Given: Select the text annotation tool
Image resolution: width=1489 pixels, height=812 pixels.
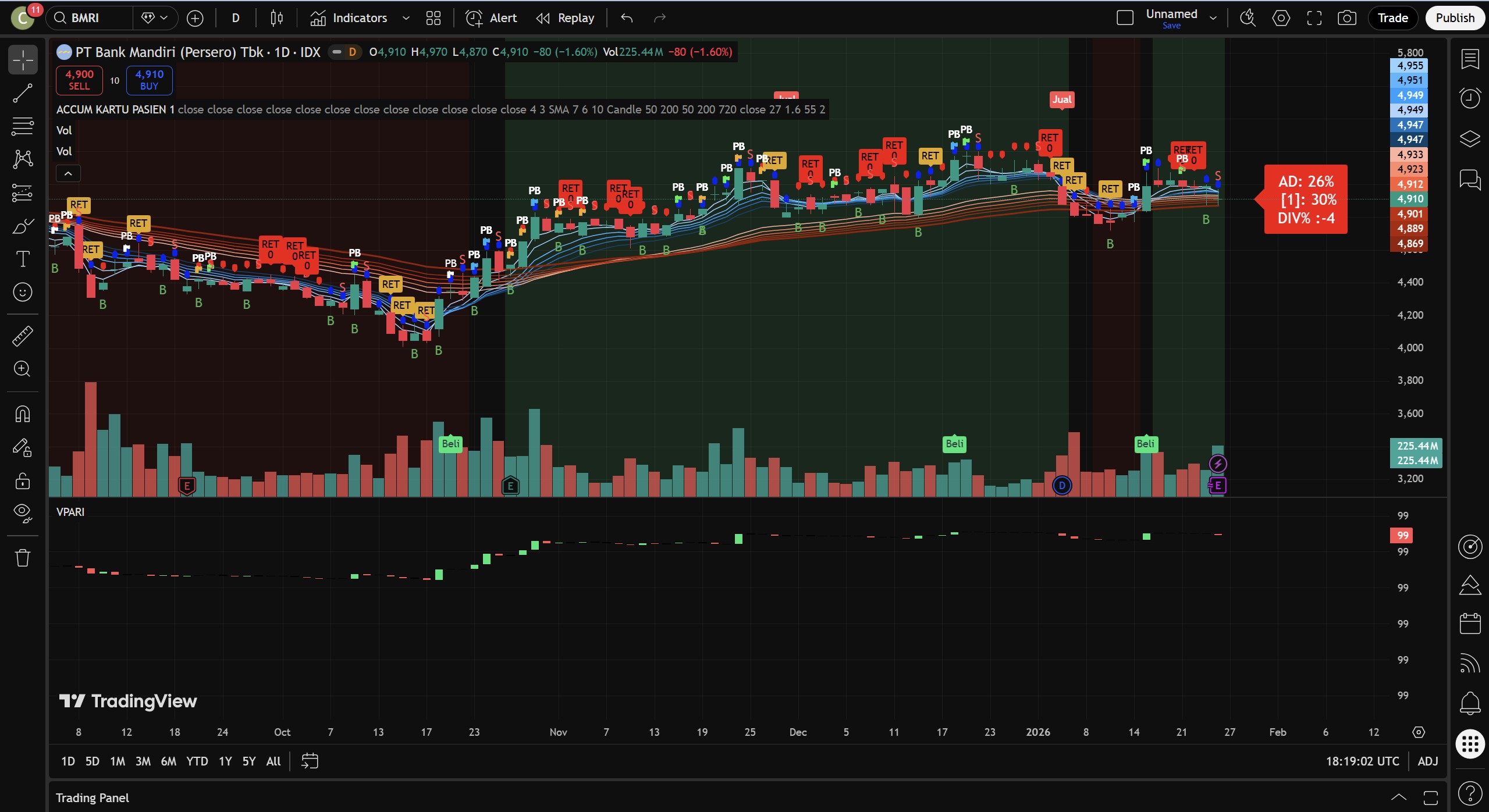Looking at the screenshot, I should pos(23,259).
